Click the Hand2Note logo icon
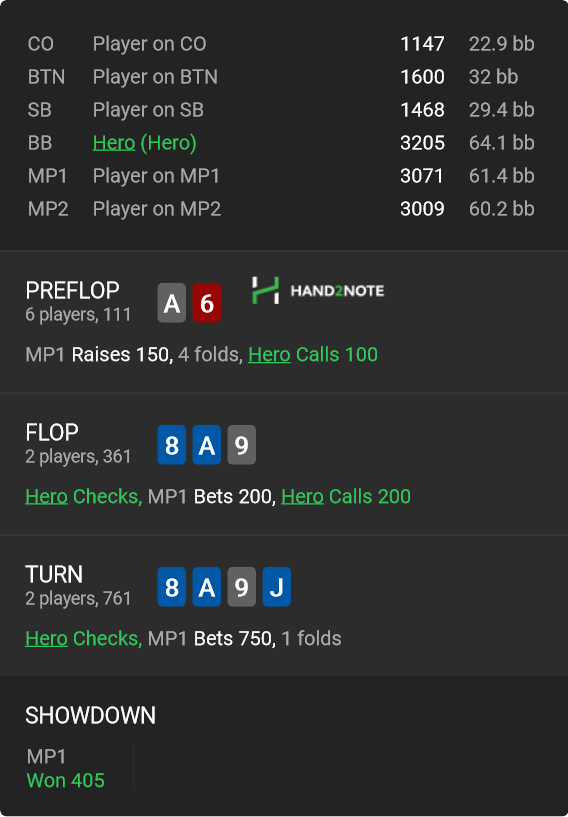Viewport: 568px width, 817px height. (265, 290)
